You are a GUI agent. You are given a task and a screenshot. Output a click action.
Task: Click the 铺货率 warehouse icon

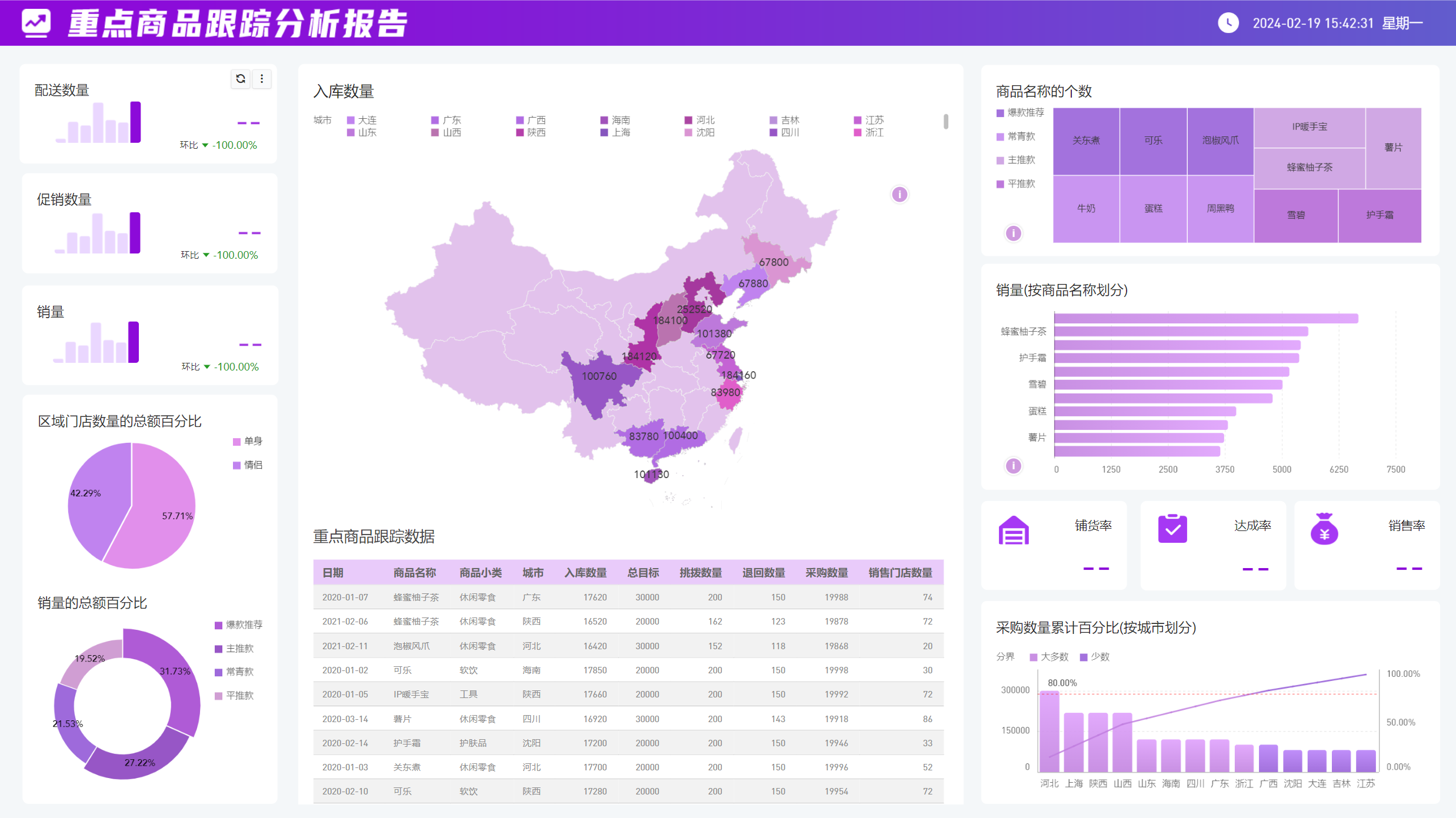tap(1014, 530)
